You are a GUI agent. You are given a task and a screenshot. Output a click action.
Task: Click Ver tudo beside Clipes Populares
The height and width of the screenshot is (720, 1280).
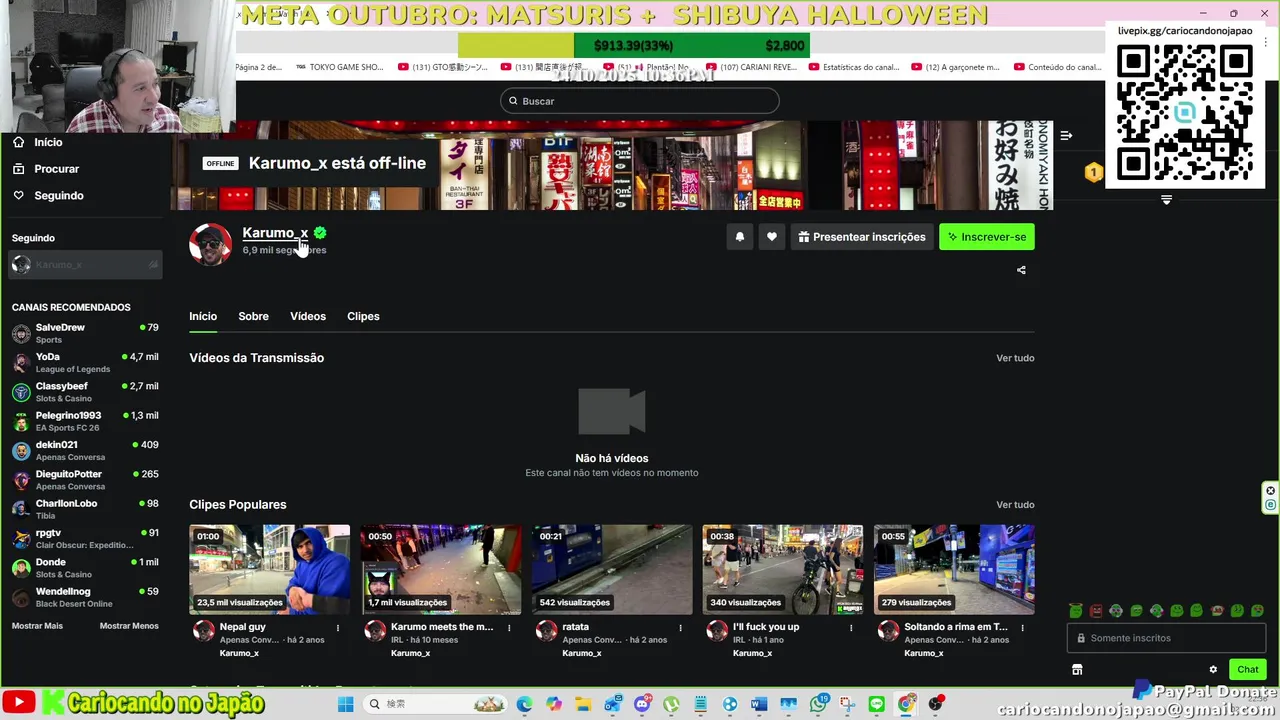click(1015, 505)
